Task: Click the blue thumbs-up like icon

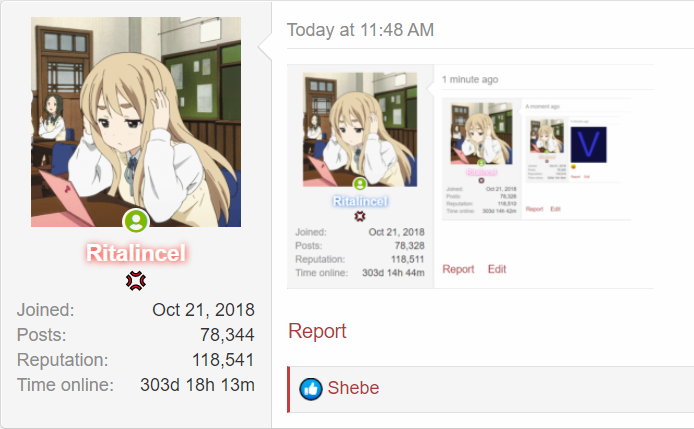Action: click(x=311, y=389)
